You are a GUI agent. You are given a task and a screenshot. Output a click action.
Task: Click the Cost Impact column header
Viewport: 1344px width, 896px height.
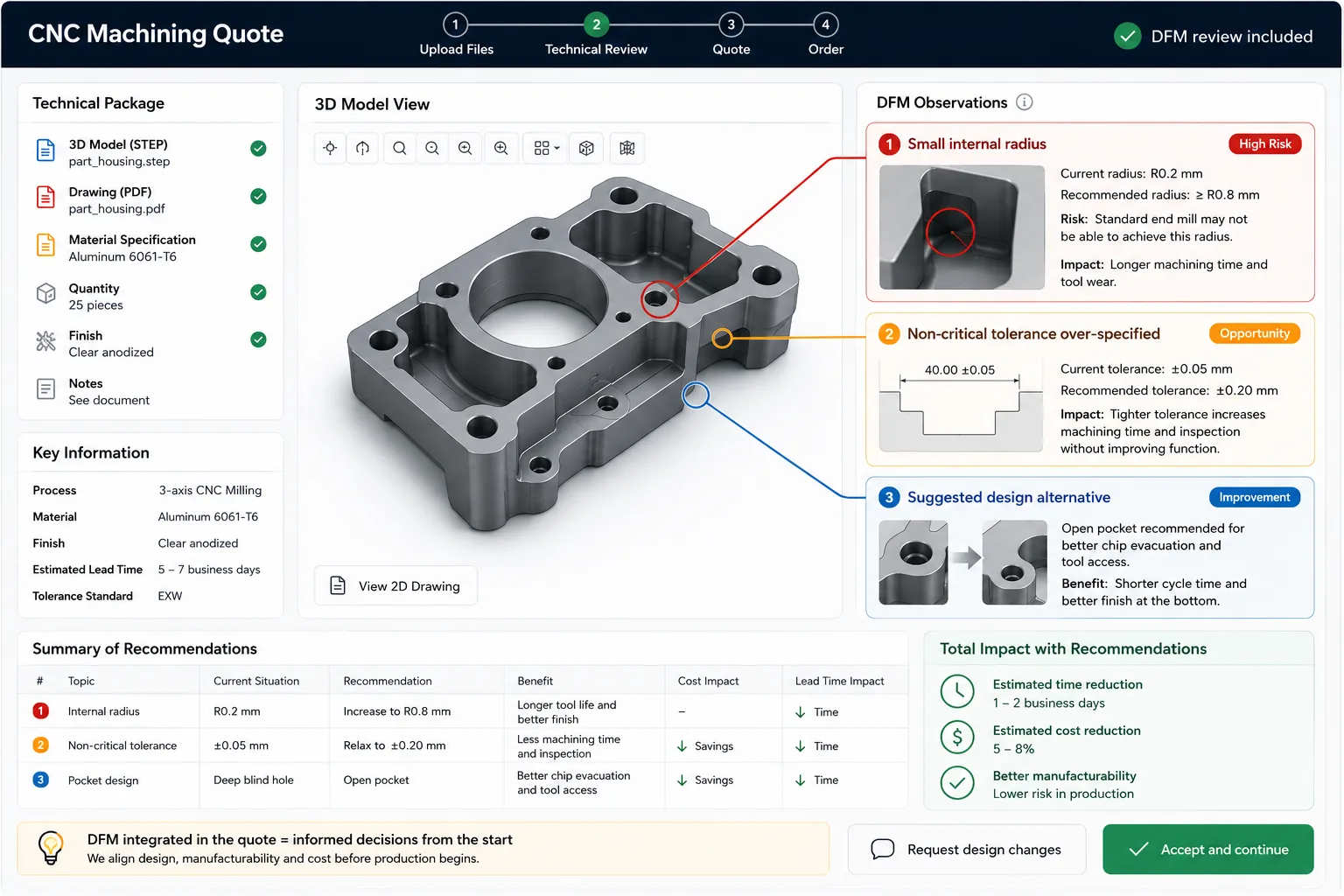pos(708,681)
